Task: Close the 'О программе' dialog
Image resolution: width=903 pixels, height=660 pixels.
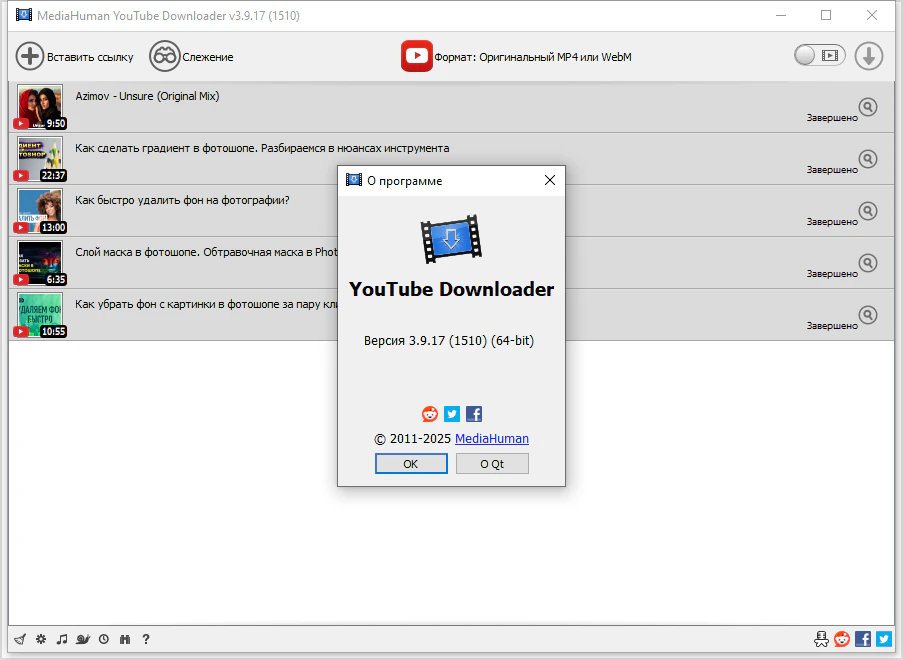Action: pyautogui.click(x=550, y=180)
